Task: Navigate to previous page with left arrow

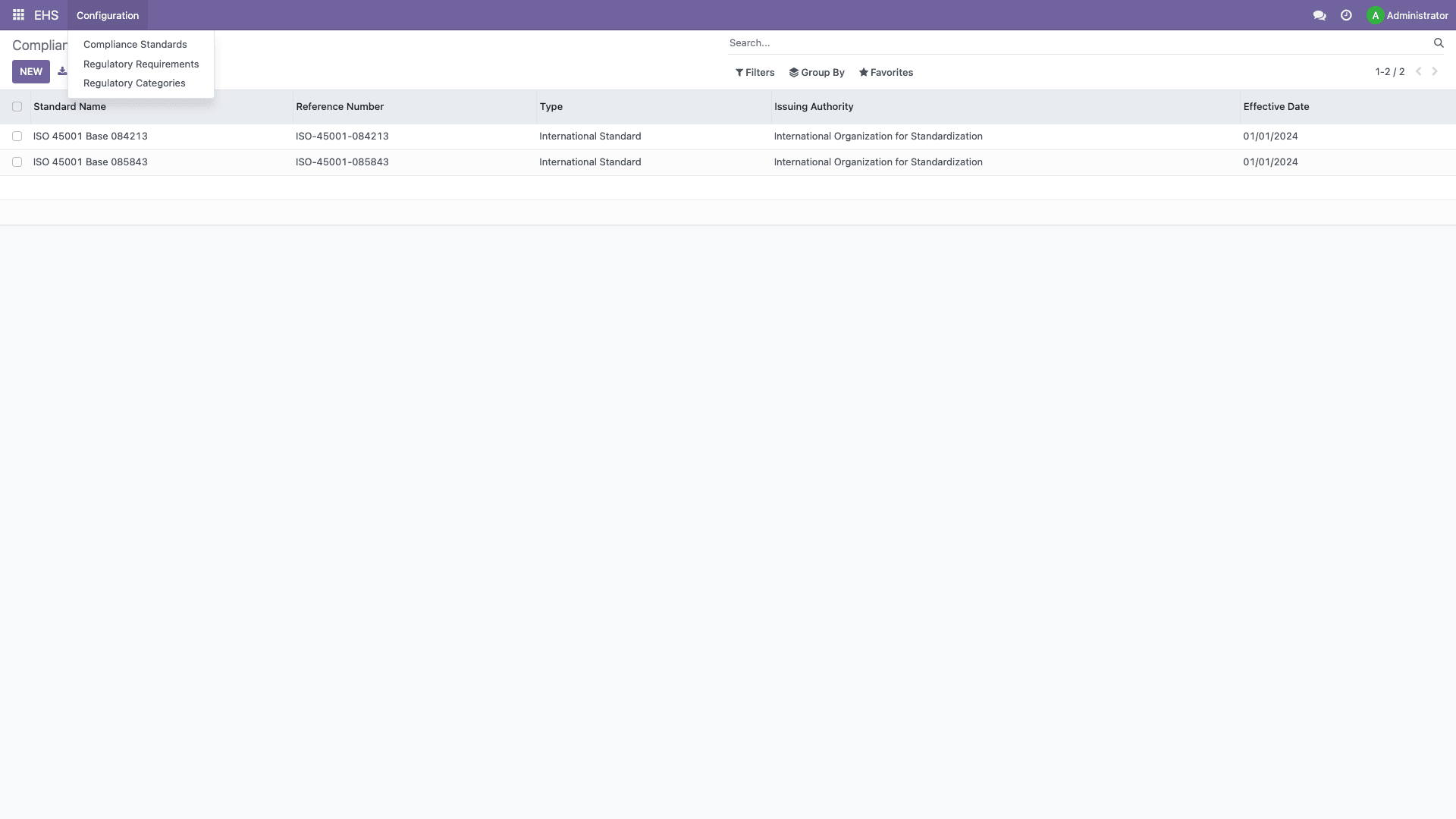Action: pos(1418,71)
